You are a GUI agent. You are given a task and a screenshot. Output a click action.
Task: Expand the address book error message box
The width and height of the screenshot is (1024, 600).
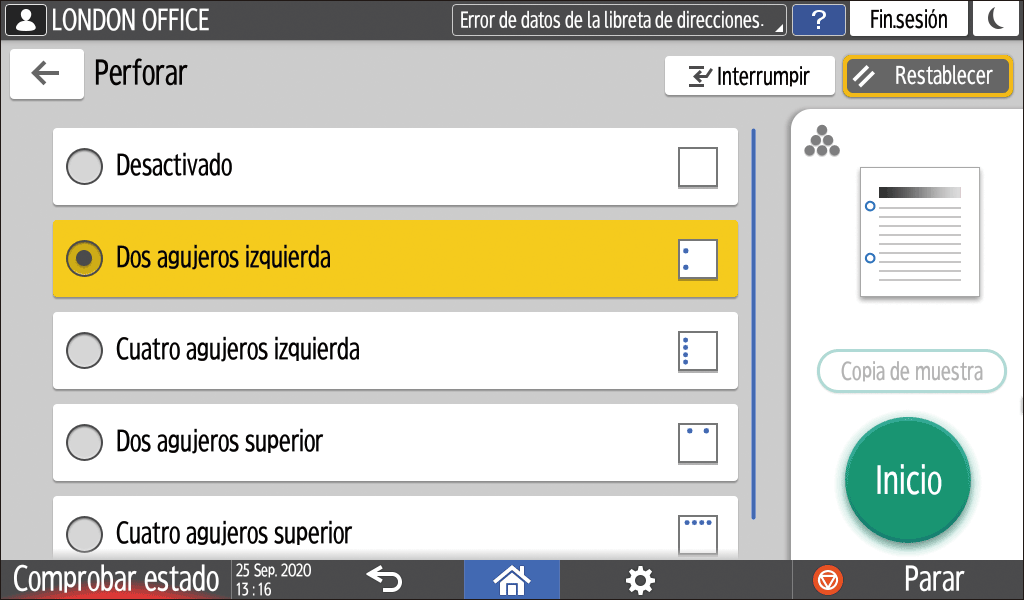(619, 20)
